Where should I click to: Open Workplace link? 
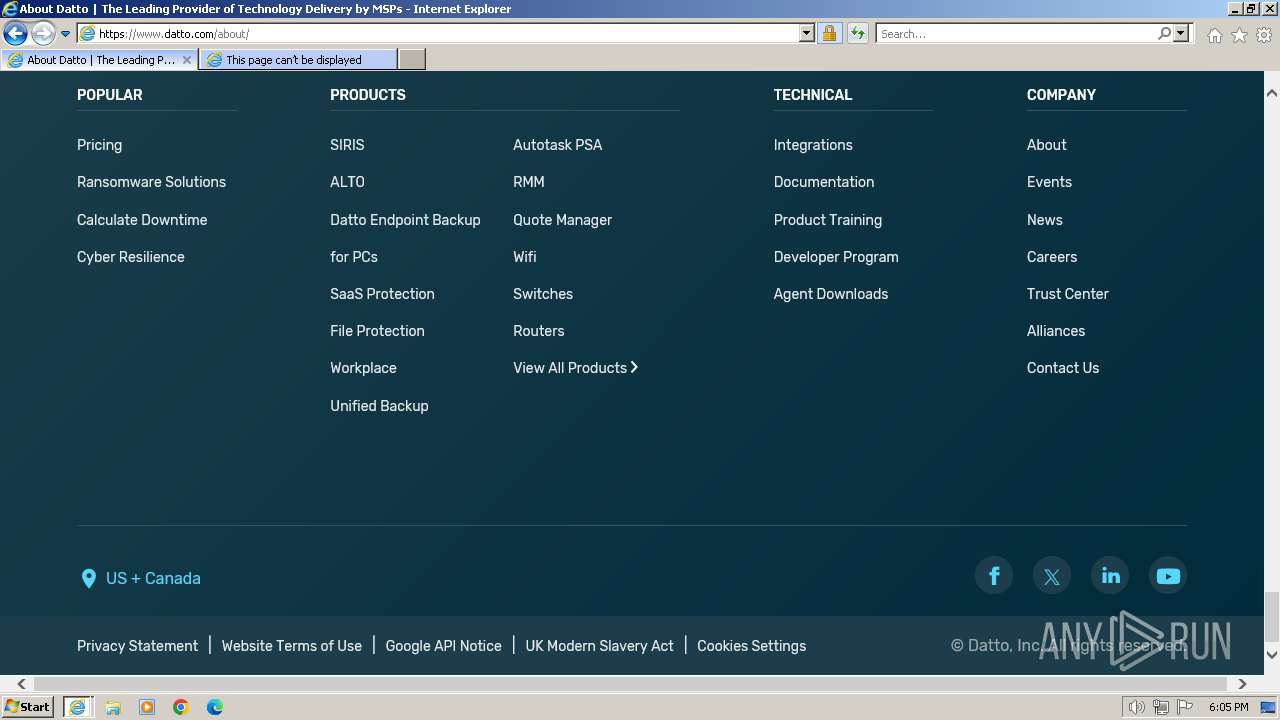tap(363, 368)
